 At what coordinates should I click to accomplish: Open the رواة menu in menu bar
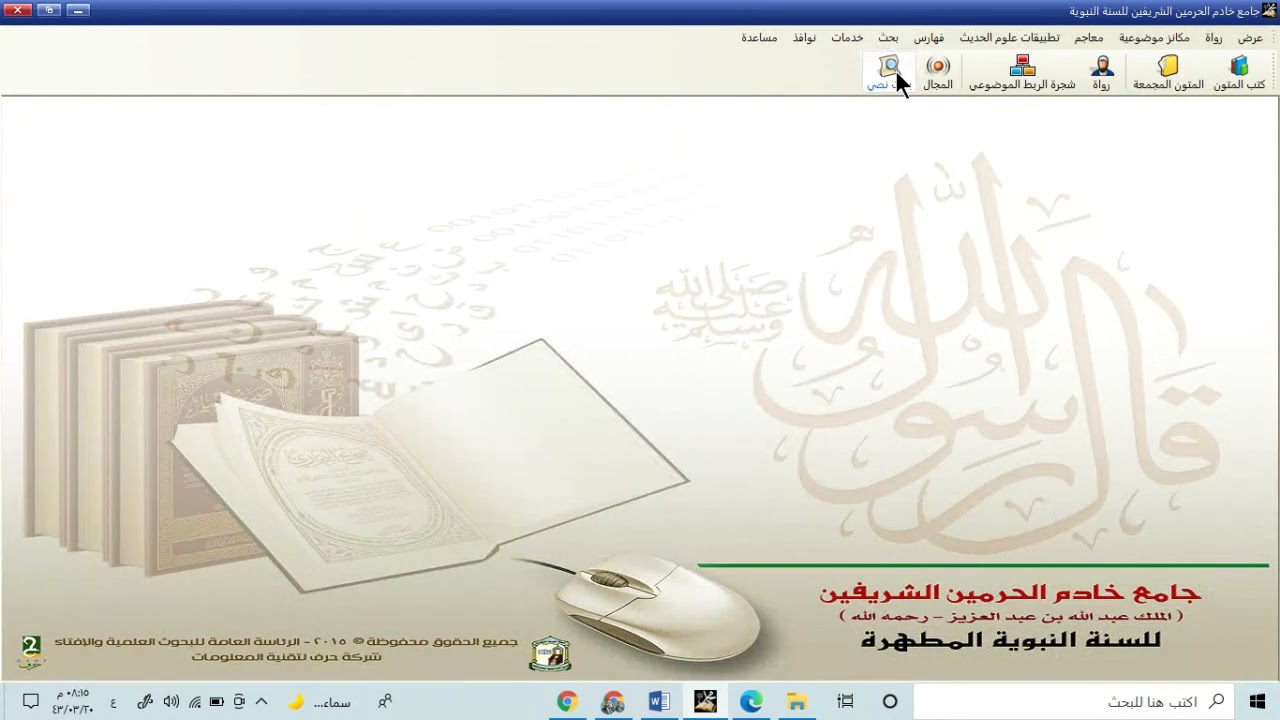(x=1214, y=38)
